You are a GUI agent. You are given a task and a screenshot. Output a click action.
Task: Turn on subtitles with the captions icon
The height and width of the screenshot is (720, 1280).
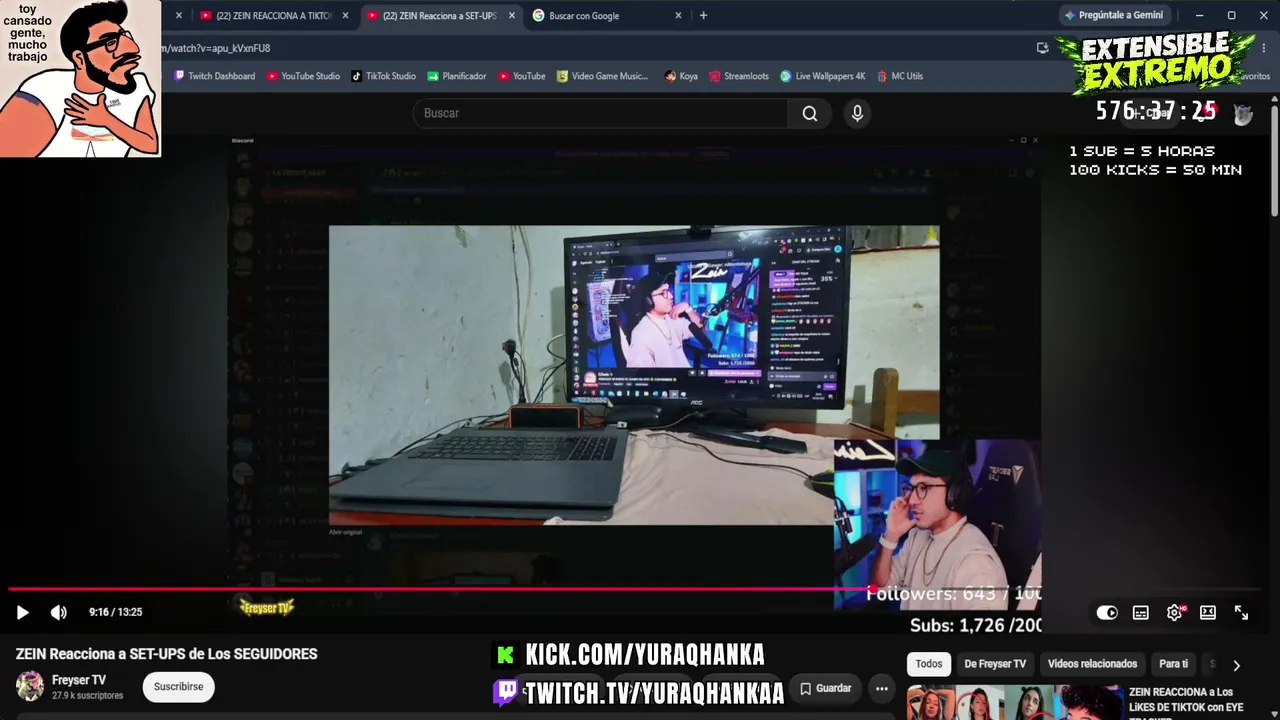tap(1141, 613)
